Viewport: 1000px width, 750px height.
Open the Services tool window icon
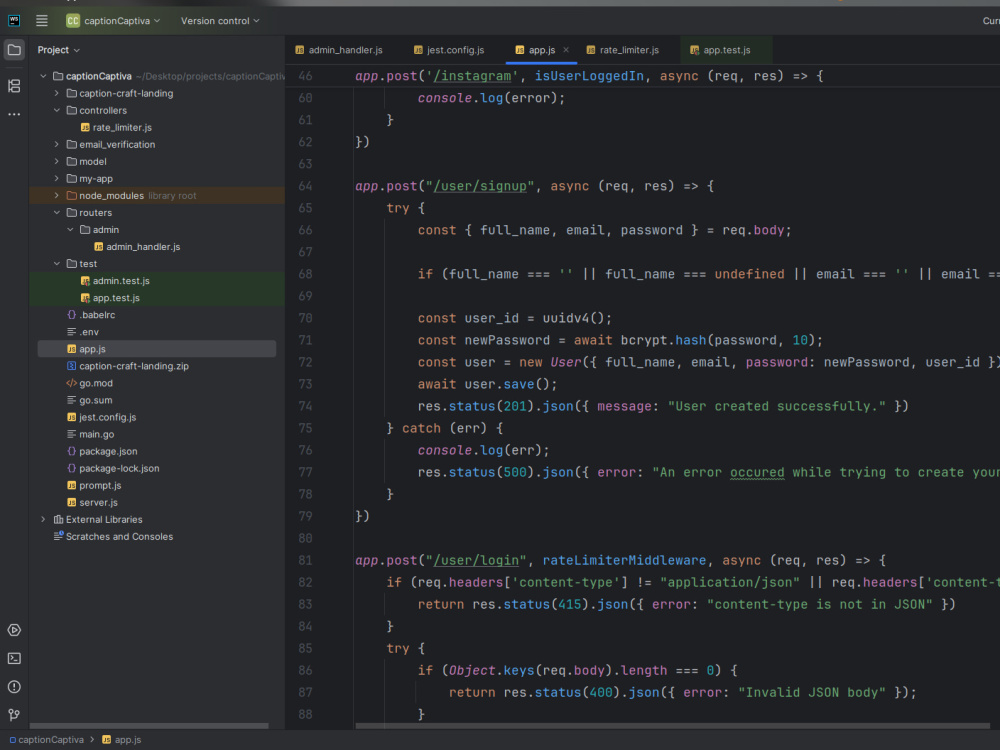14,630
